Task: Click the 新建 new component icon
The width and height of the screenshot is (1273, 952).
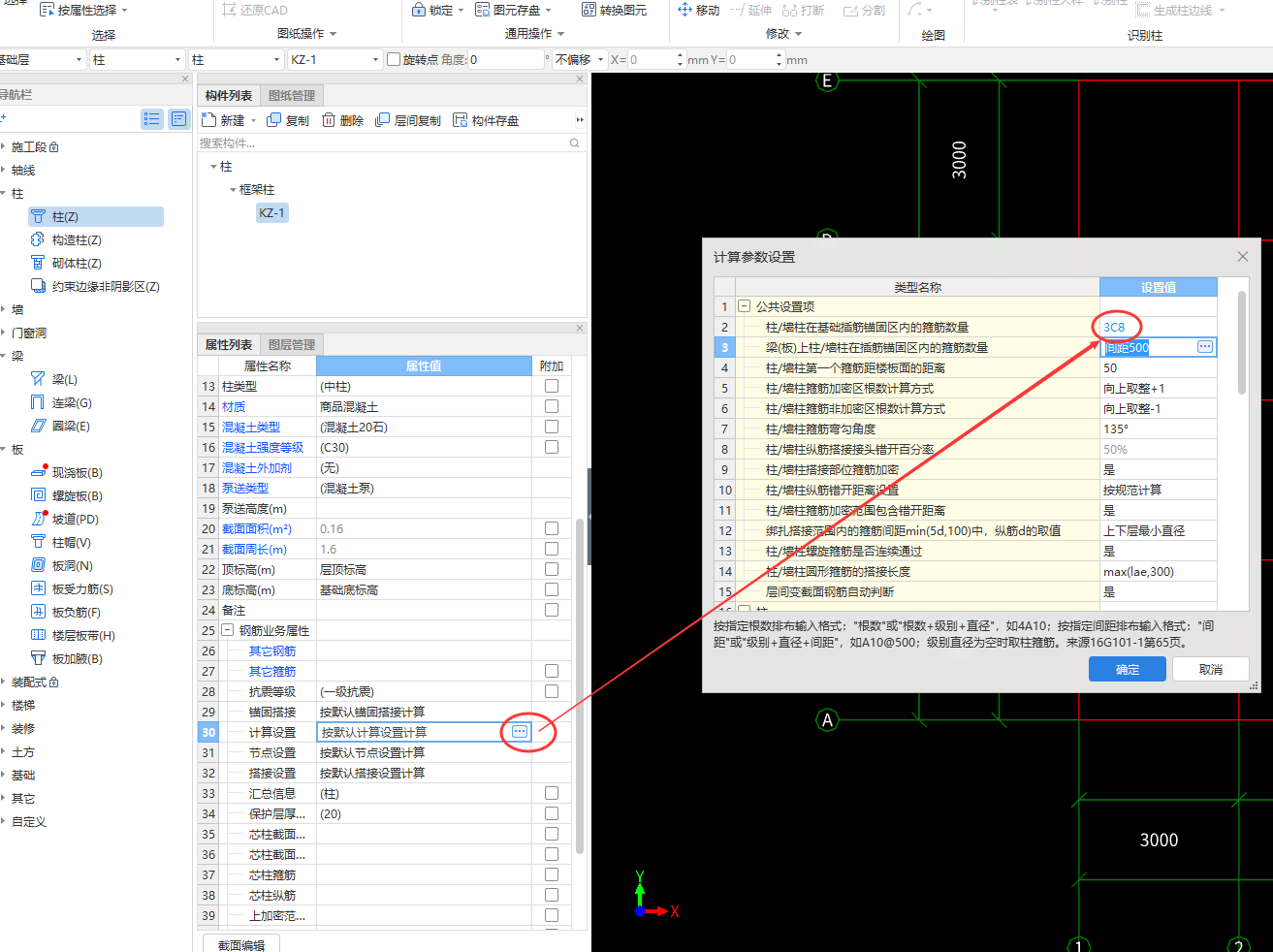Action: pyautogui.click(x=209, y=120)
